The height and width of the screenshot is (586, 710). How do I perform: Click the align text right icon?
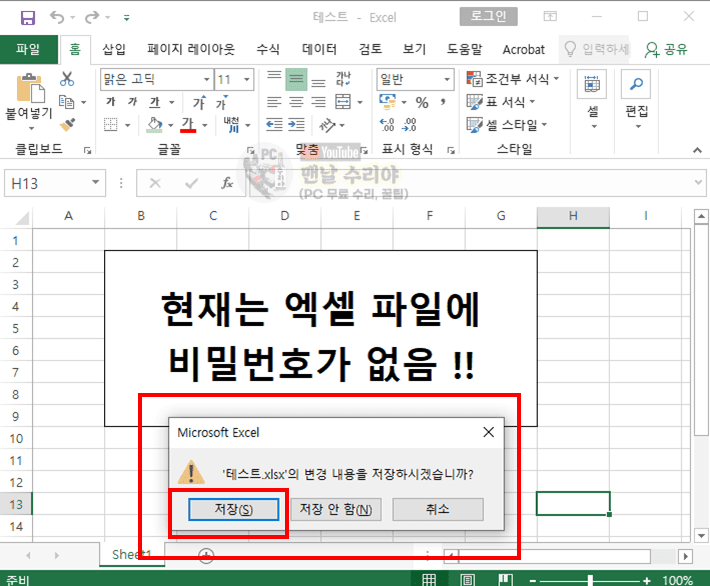pos(318,102)
